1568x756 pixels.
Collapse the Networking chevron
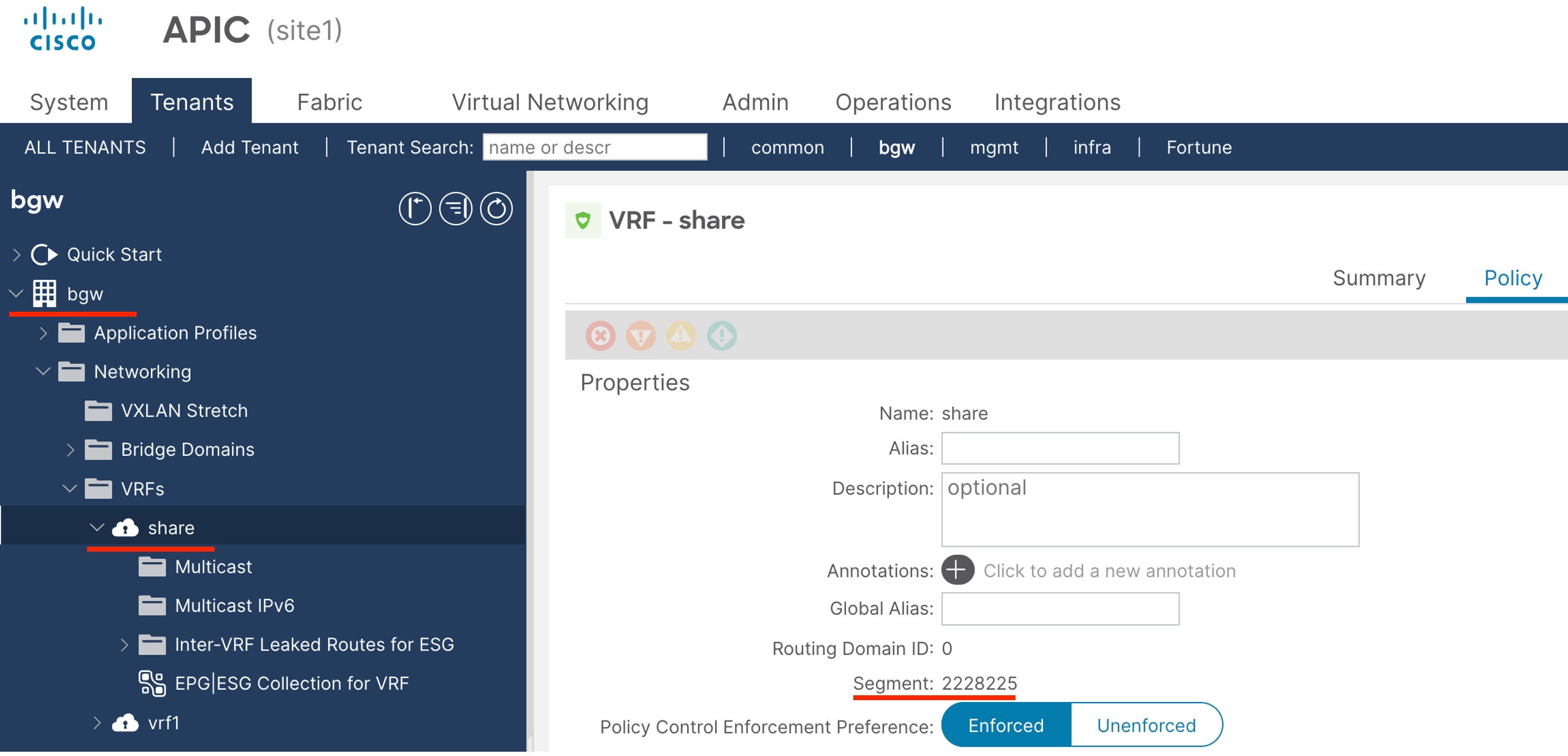coord(43,371)
